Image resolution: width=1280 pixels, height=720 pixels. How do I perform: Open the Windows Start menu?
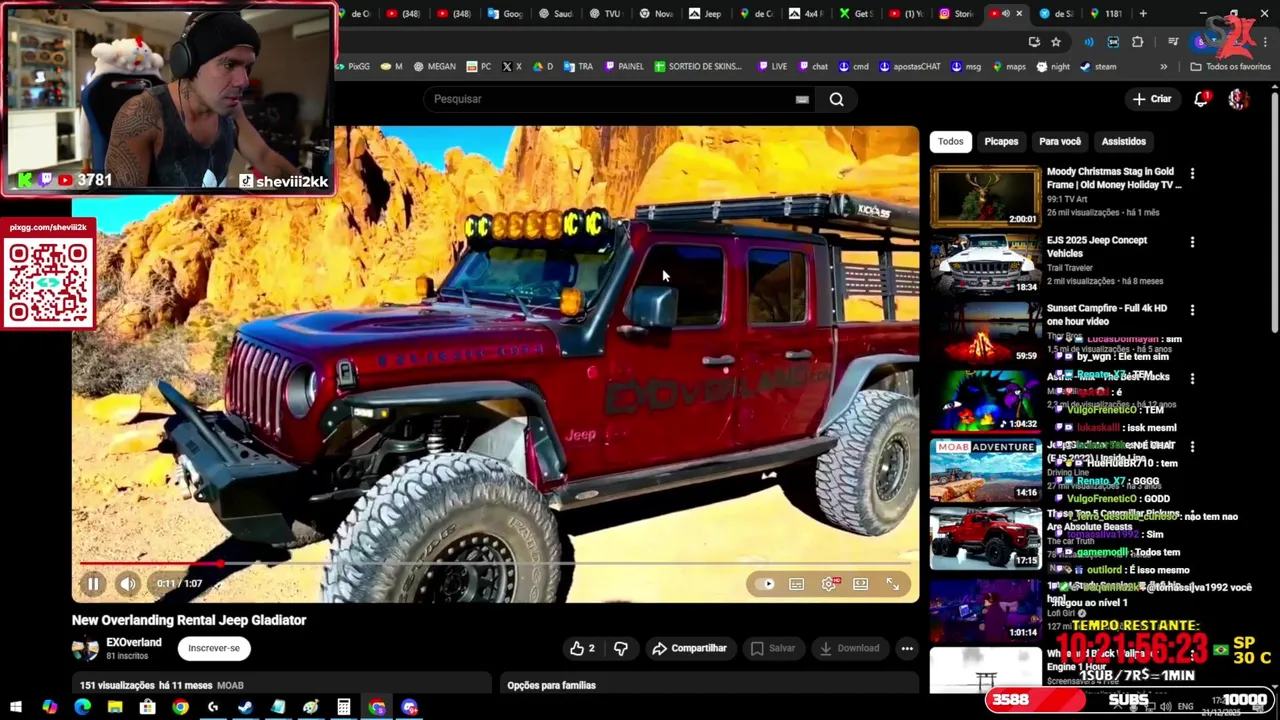(x=16, y=707)
